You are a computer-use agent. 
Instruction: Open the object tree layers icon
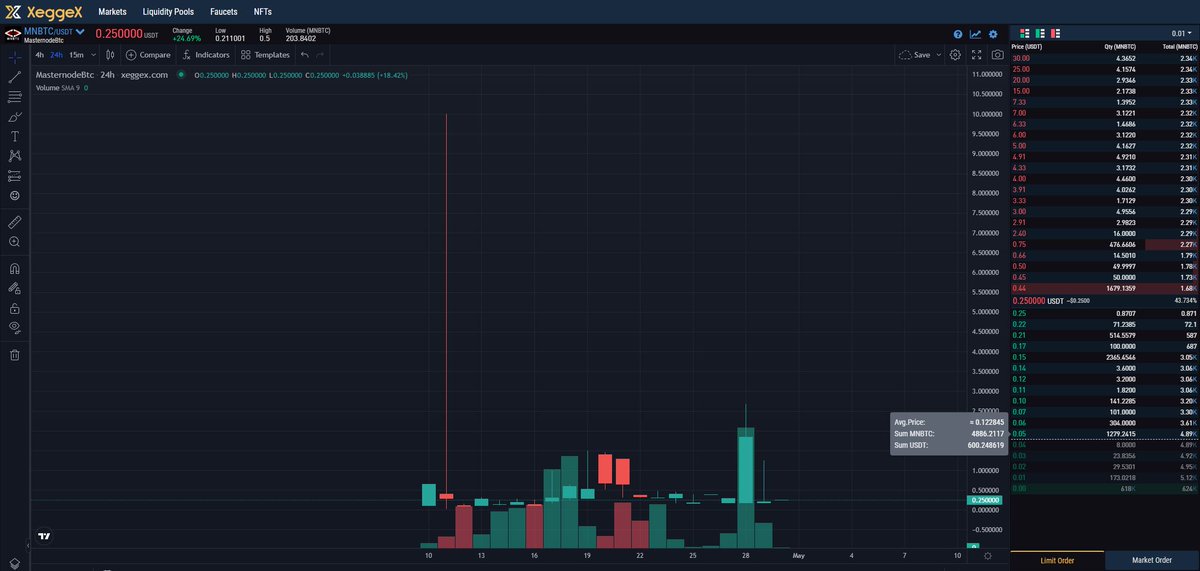[14, 564]
